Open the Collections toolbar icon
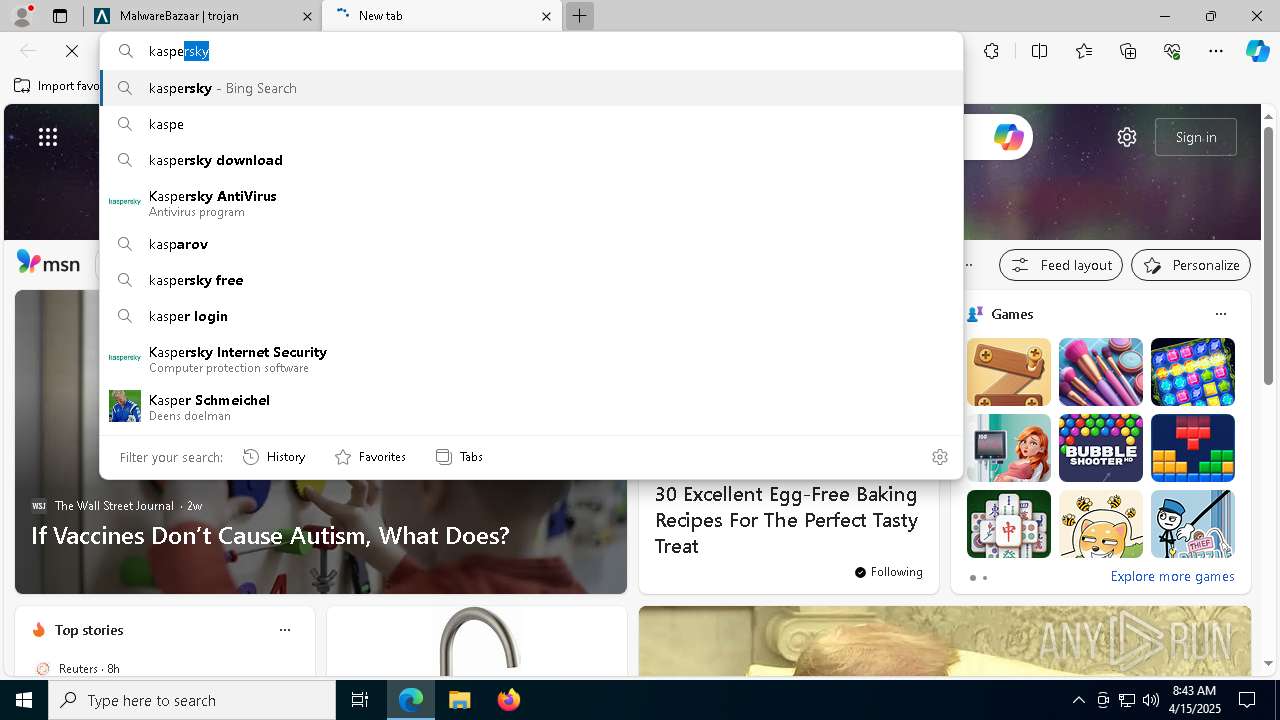 [1128, 51]
